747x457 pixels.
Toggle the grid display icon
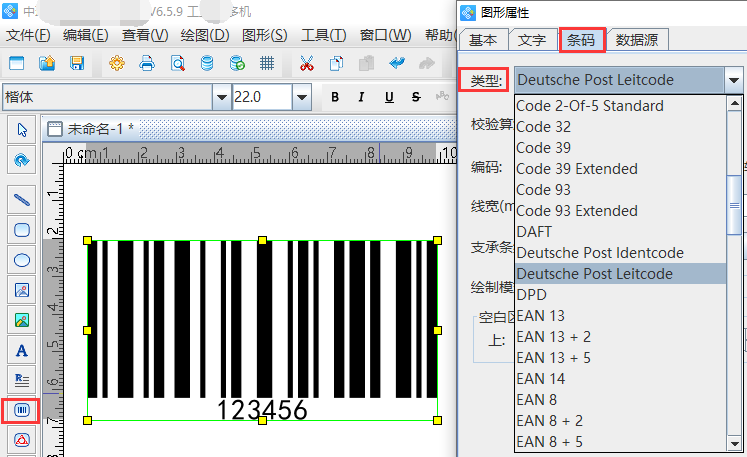[267, 63]
